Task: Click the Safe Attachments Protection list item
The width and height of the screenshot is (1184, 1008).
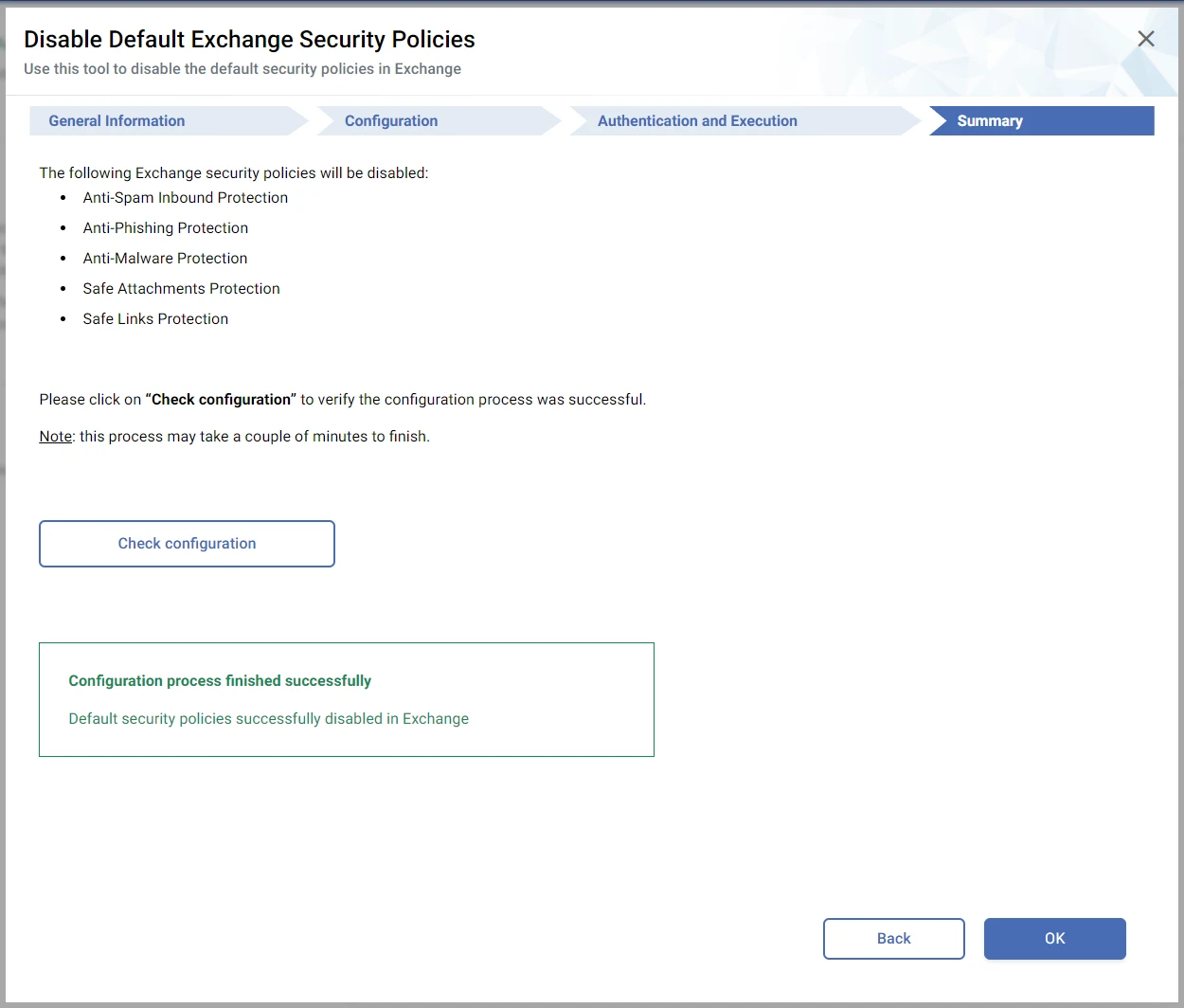Action: 181,289
